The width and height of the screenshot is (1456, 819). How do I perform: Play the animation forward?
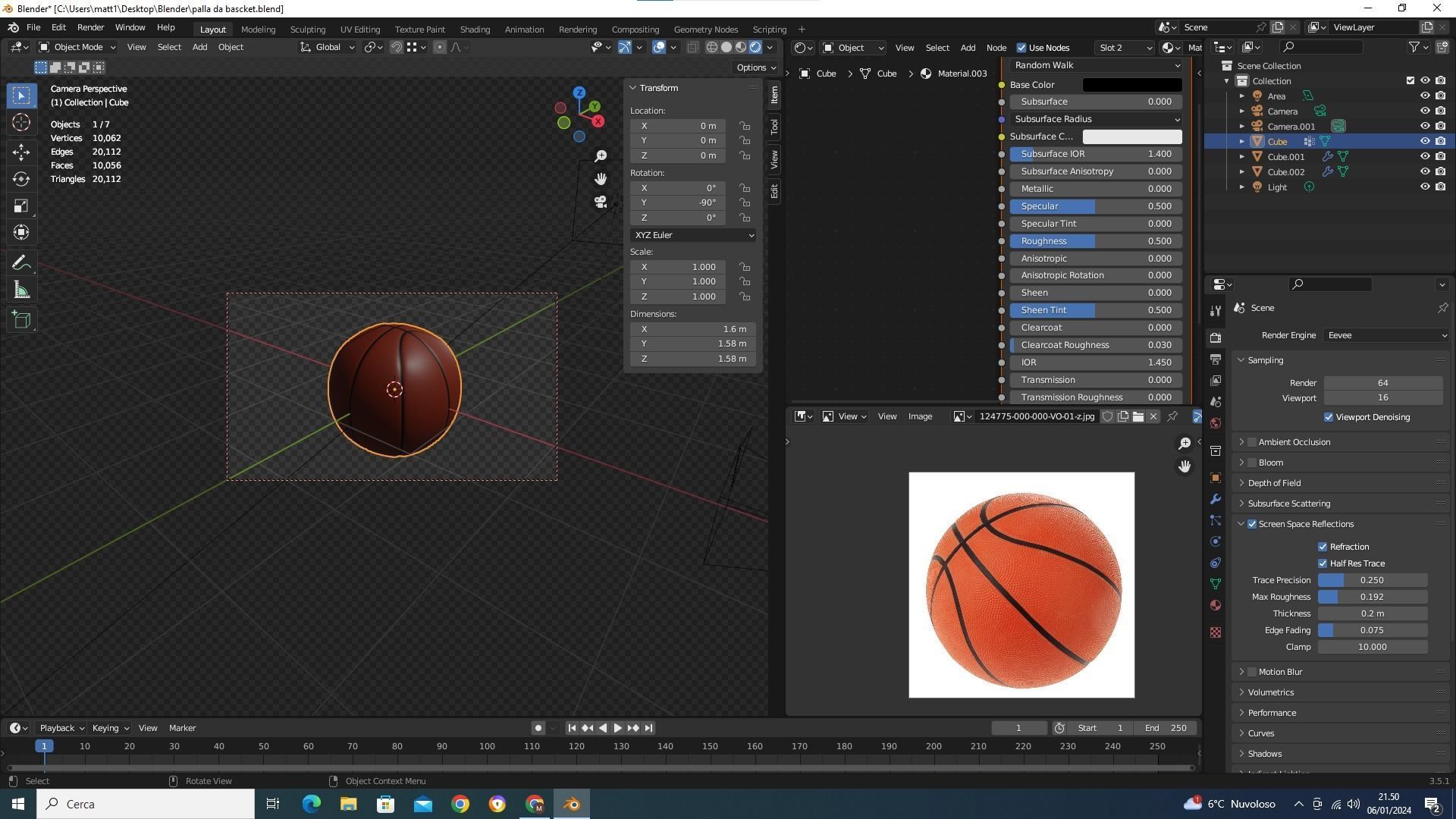617,728
